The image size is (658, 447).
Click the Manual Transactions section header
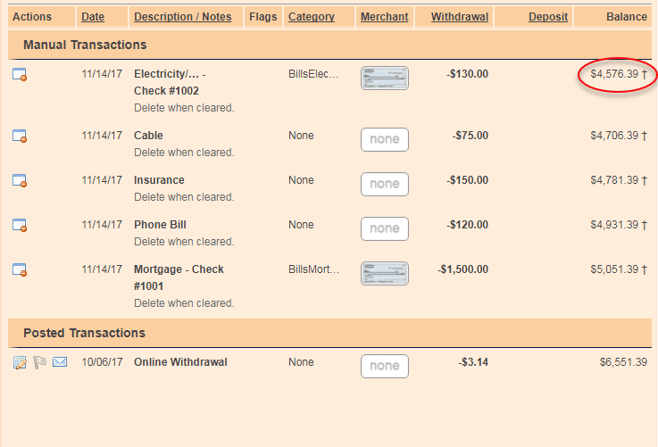pos(330,45)
